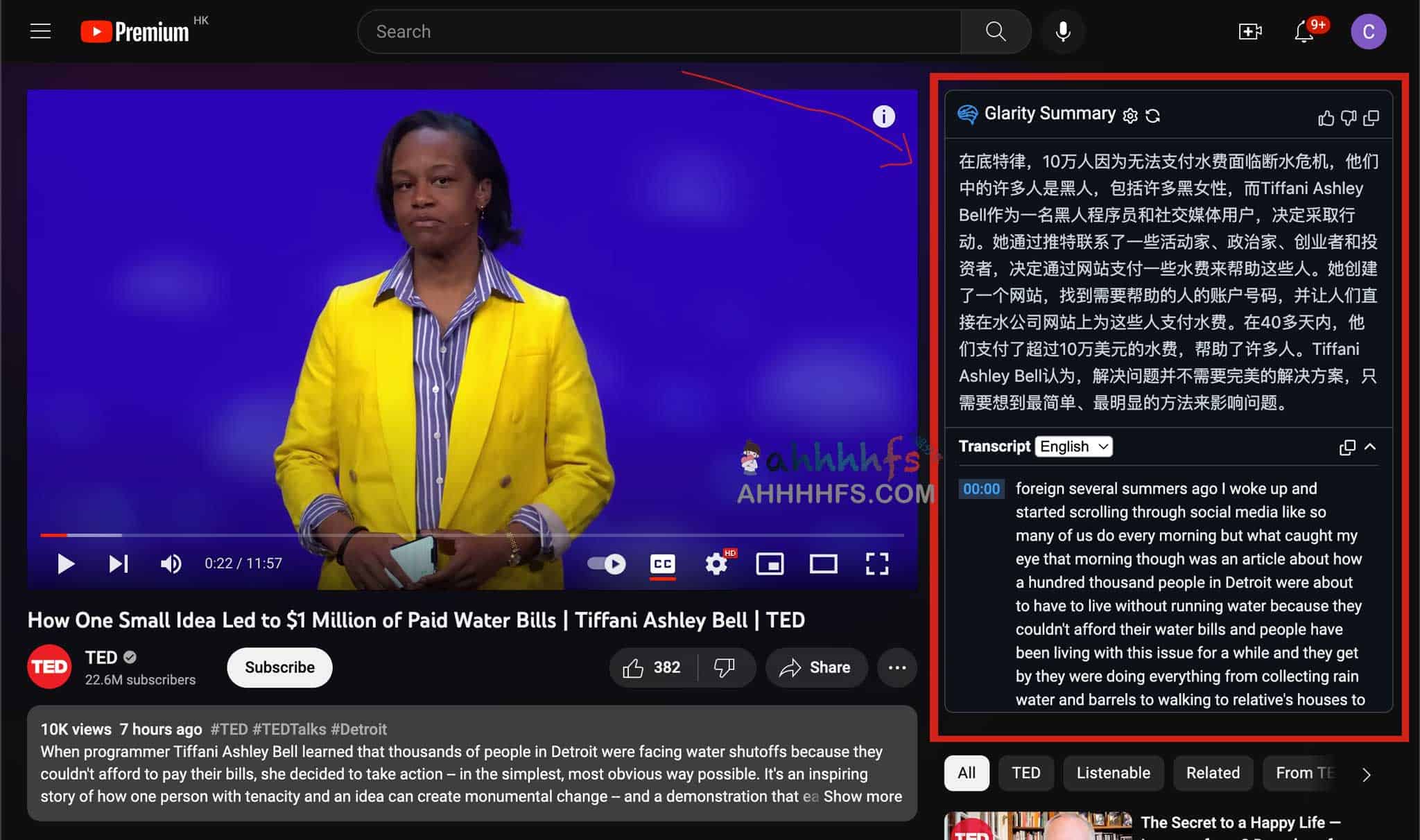Open Glarity Summary settings gear

(1130, 115)
